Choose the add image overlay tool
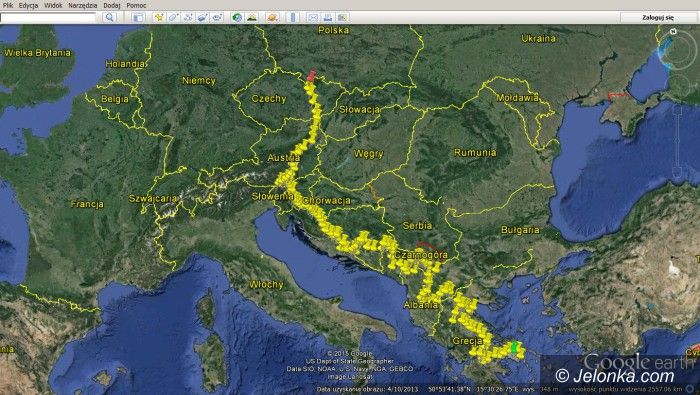This screenshot has height=395, width=700. click(x=203, y=17)
